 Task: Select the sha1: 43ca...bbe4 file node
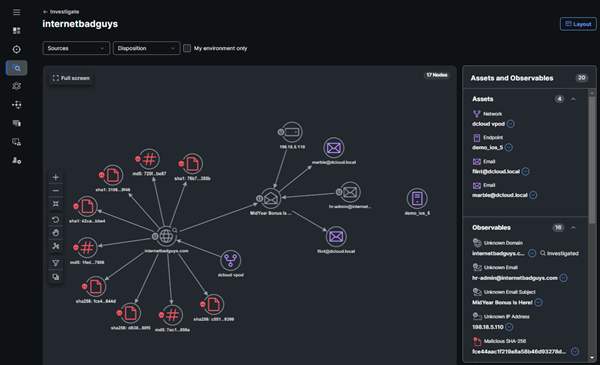(87, 207)
